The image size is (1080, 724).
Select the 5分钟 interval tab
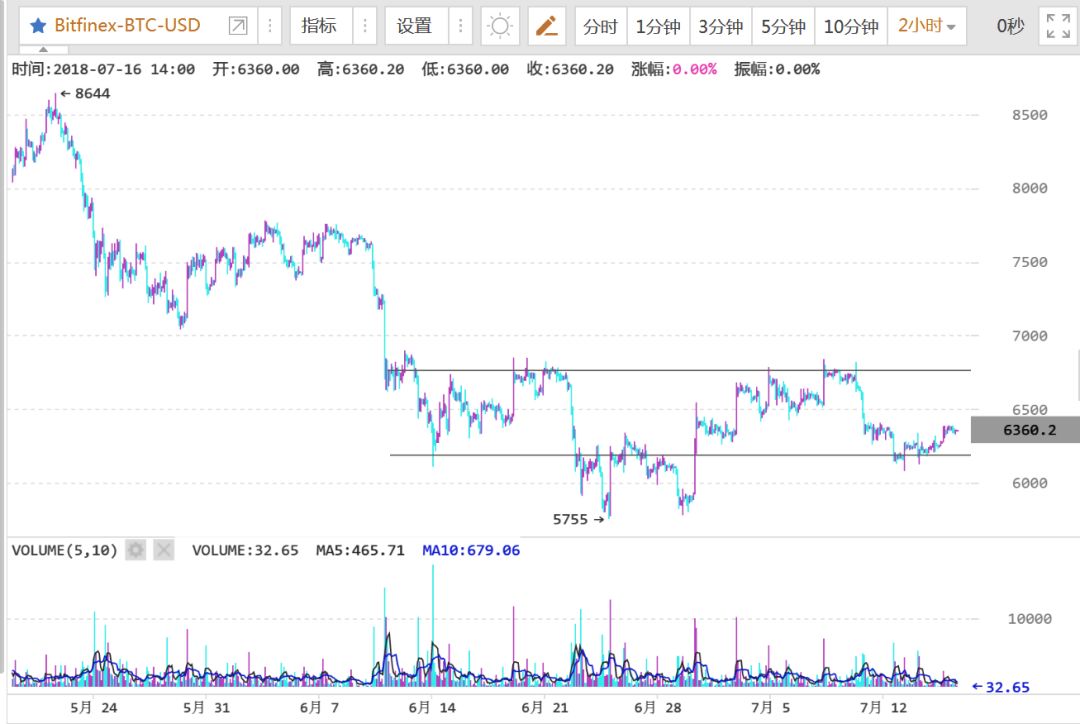click(x=783, y=26)
